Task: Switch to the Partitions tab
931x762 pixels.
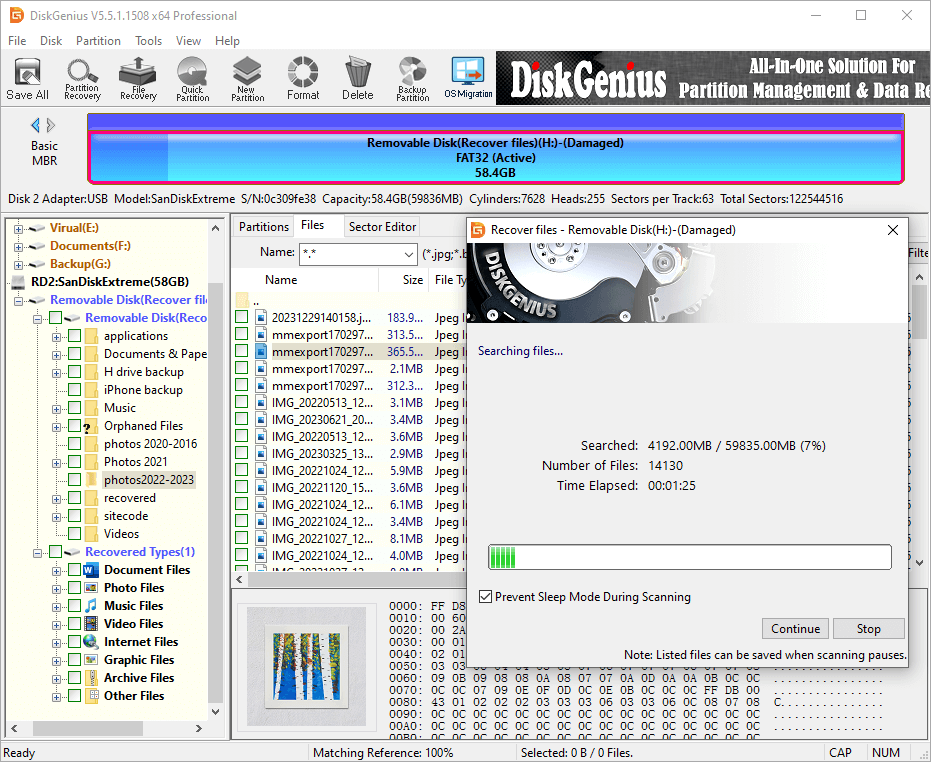Action: [264, 226]
